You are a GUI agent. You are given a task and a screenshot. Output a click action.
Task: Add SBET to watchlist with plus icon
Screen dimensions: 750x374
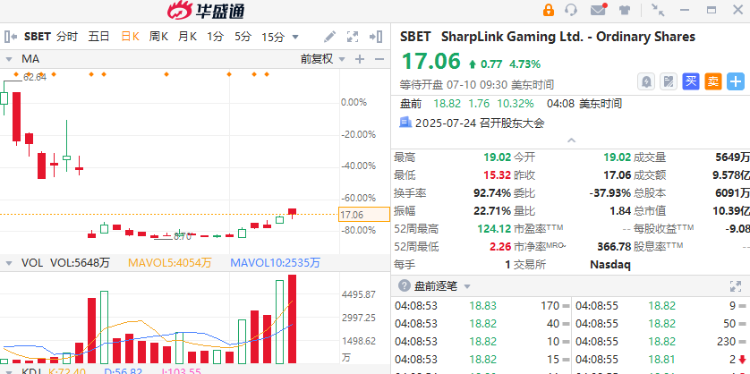[736, 82]
